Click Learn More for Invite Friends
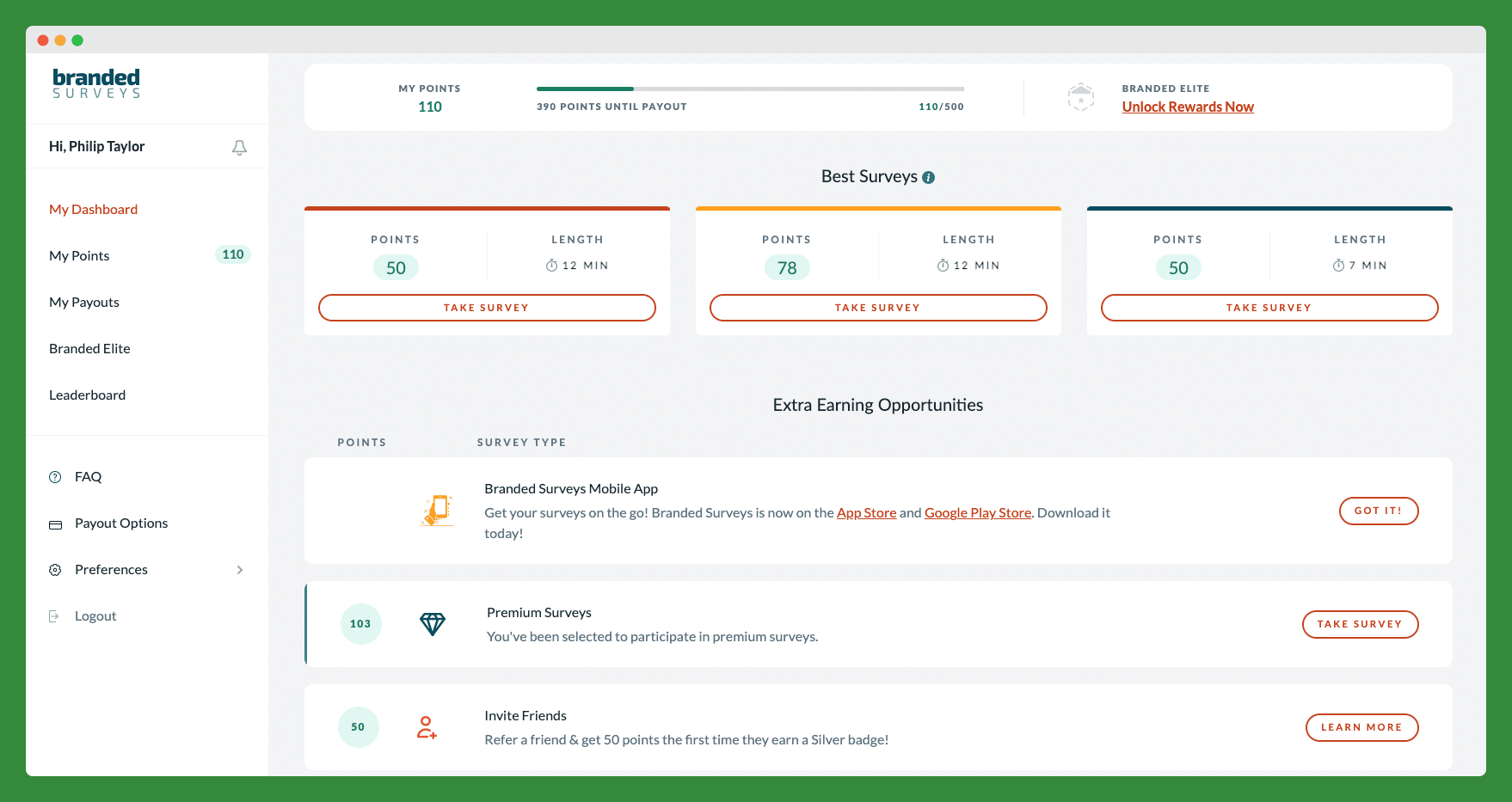 tap(1362, 727)
